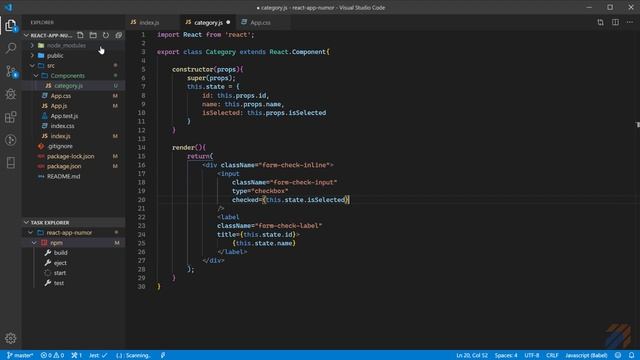
Task: Change line ending via CRLF
Action: (x=552, y=356)
